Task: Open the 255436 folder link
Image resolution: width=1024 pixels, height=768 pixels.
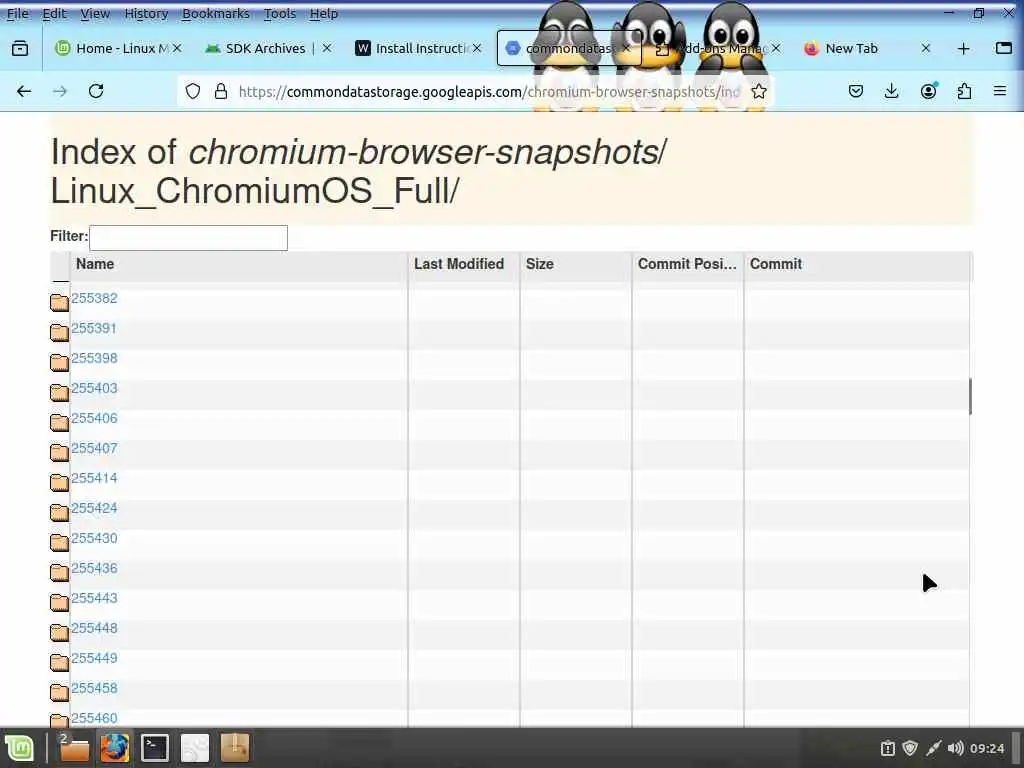Action: click(94, 569)
